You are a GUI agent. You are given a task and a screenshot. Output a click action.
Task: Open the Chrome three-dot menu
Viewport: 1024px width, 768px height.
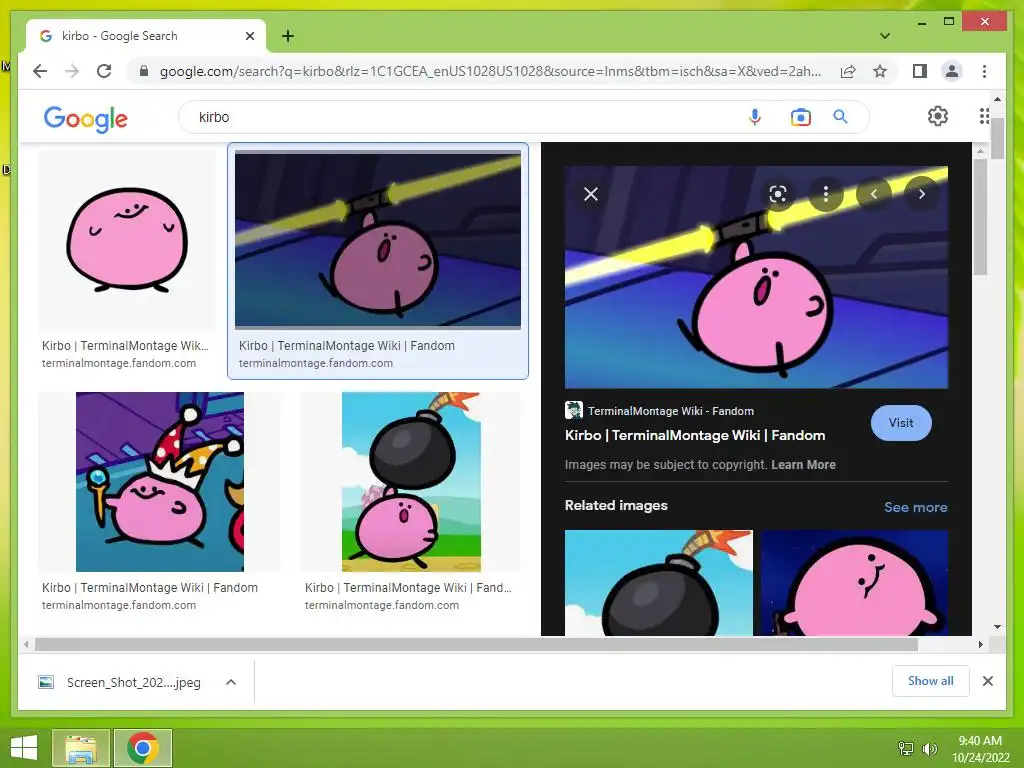984,71
